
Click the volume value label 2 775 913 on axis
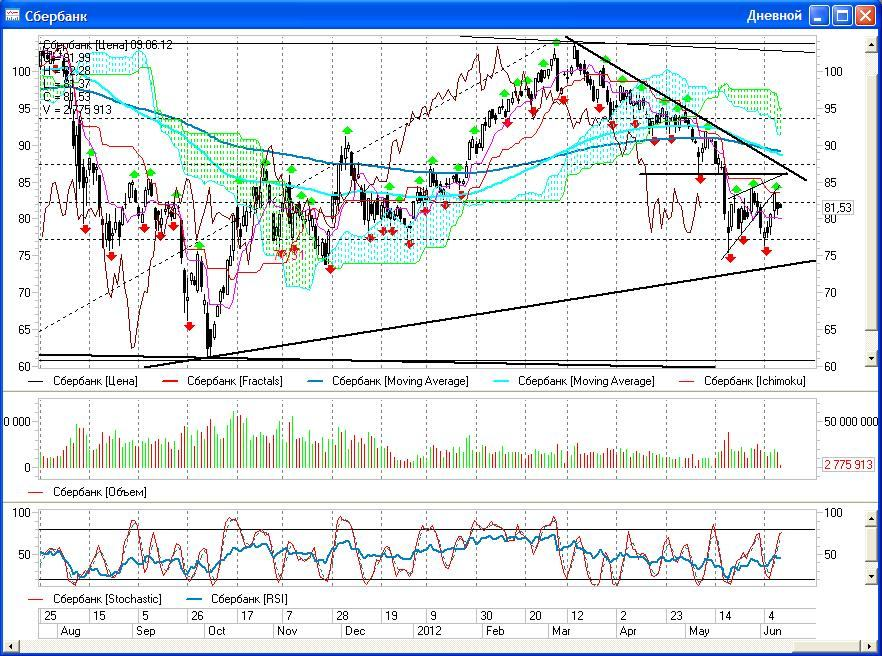848,465
